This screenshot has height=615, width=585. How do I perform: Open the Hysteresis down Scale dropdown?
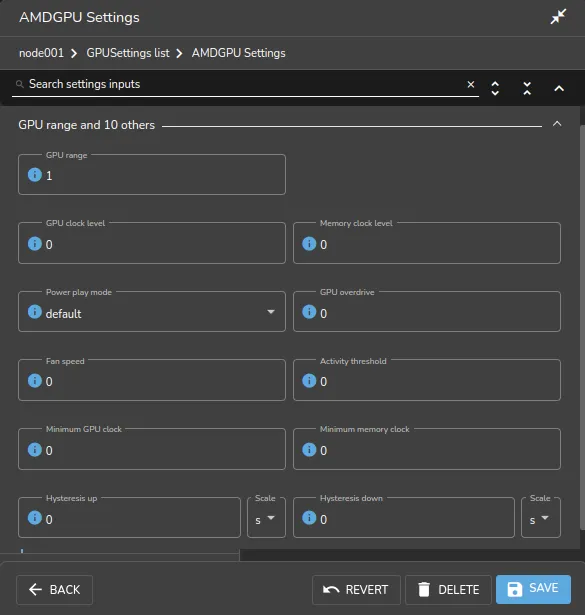click(541, 519)
